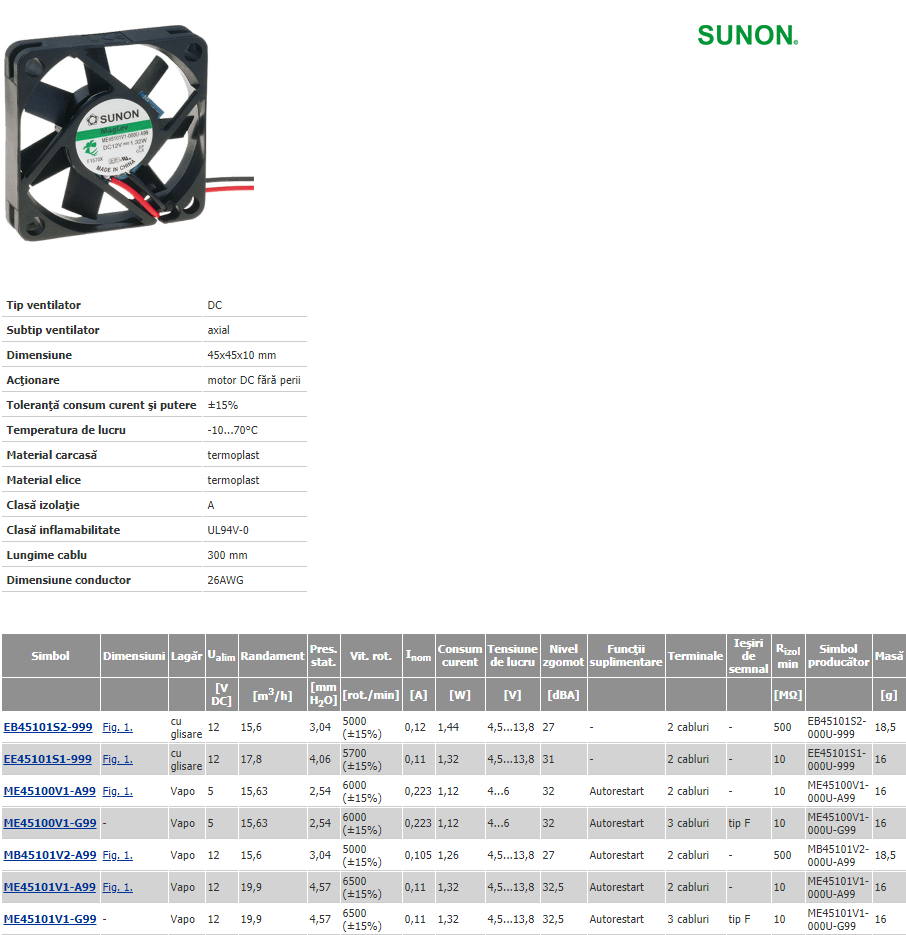This screenshot has width=906, height=935.
Task: Click 'Autorestart' in ME45100V1-A99 row
Action: (x=617, y=791)
